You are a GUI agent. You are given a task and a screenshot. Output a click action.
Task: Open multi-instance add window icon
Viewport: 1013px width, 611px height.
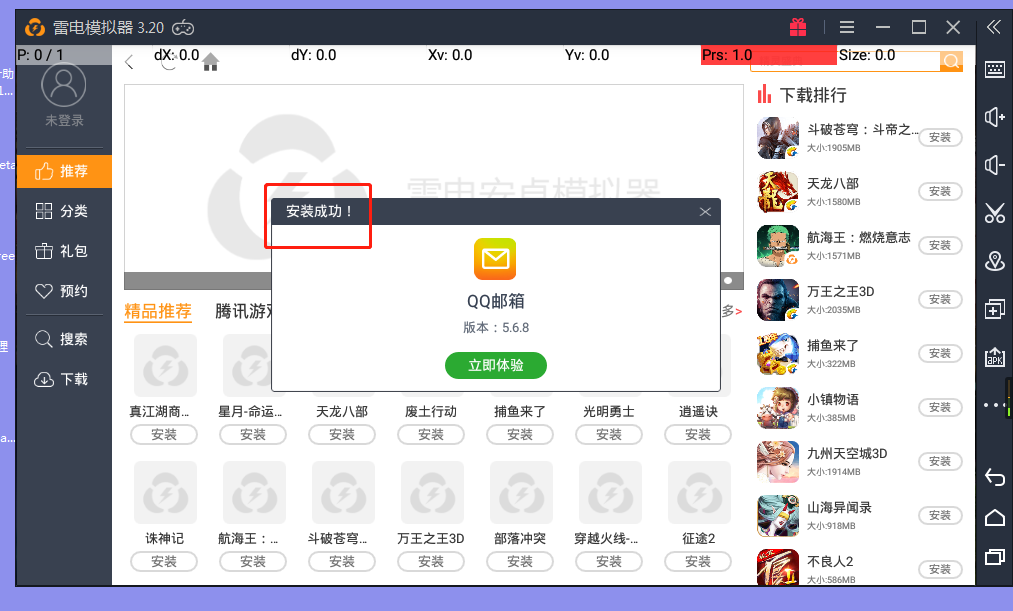coord(995,309)
